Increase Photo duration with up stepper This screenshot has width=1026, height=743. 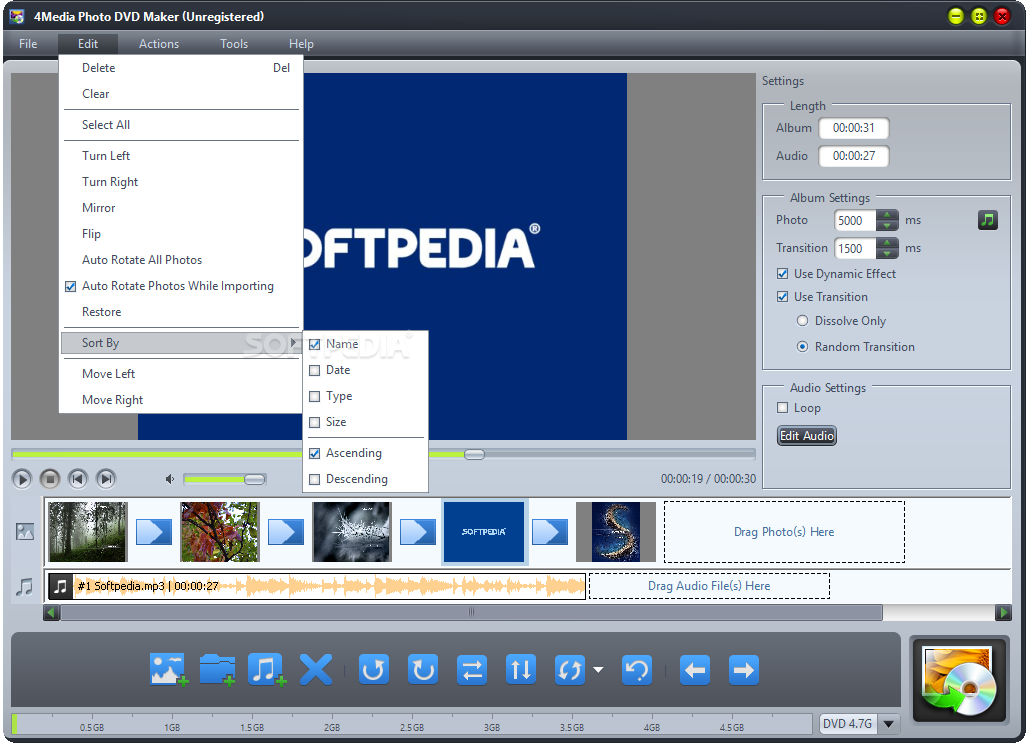pyautogui.click(x=887, y=215)
